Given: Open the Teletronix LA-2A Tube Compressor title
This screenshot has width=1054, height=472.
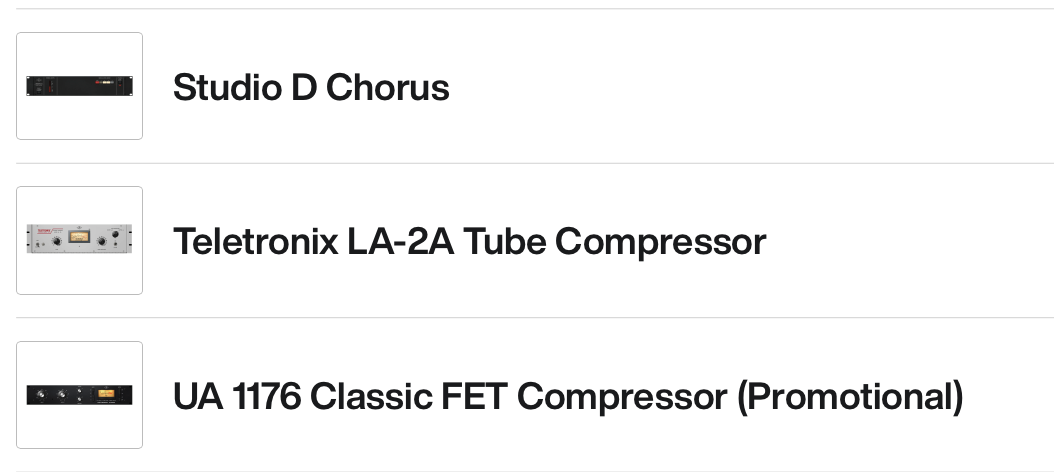Looking at the screenshot, I should coord(469,241).
